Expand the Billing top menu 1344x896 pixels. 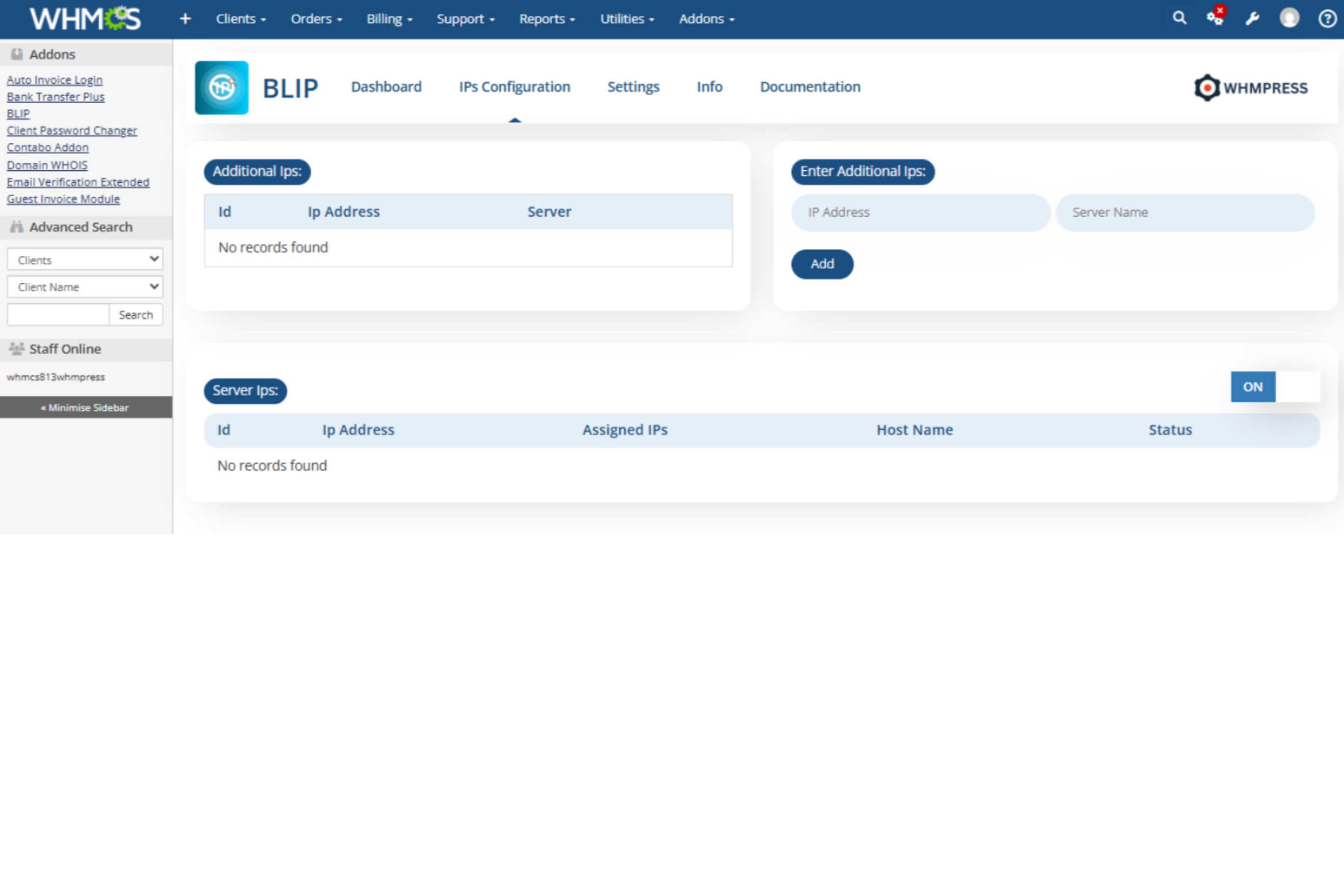(389, 19)
